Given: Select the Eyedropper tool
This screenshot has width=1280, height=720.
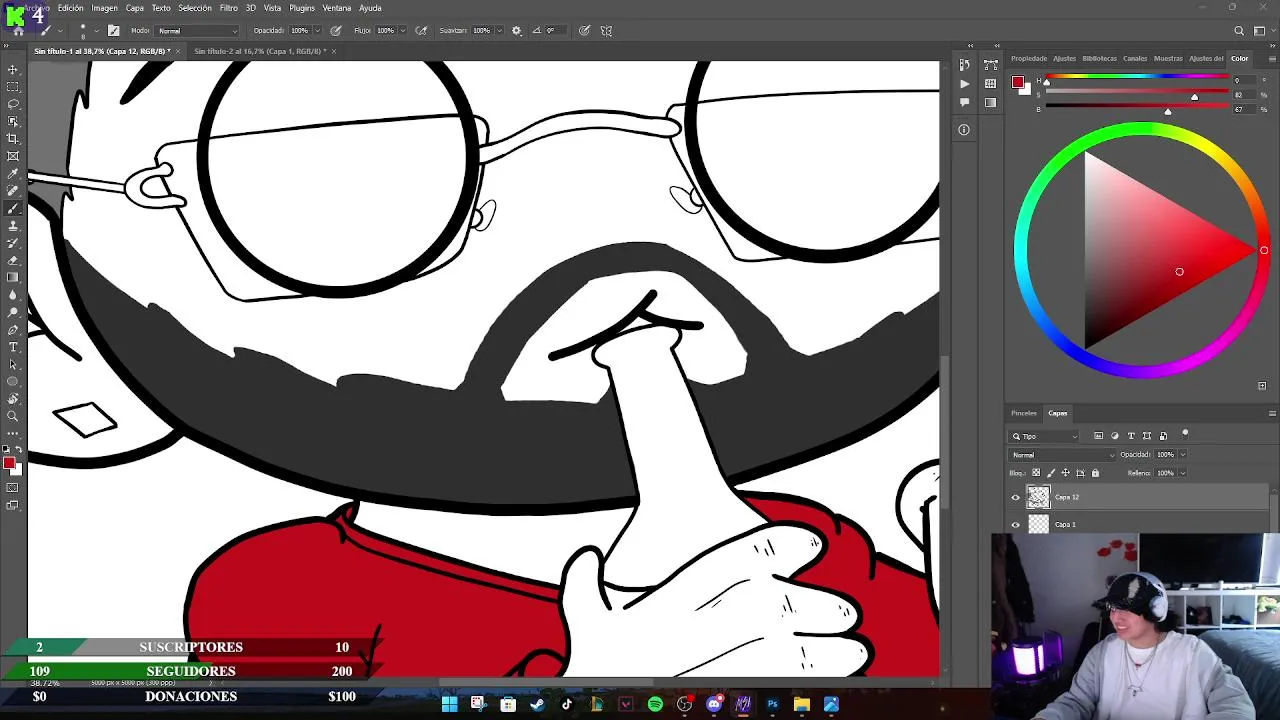Looking at the screenshot, I should tap(13, 174).
